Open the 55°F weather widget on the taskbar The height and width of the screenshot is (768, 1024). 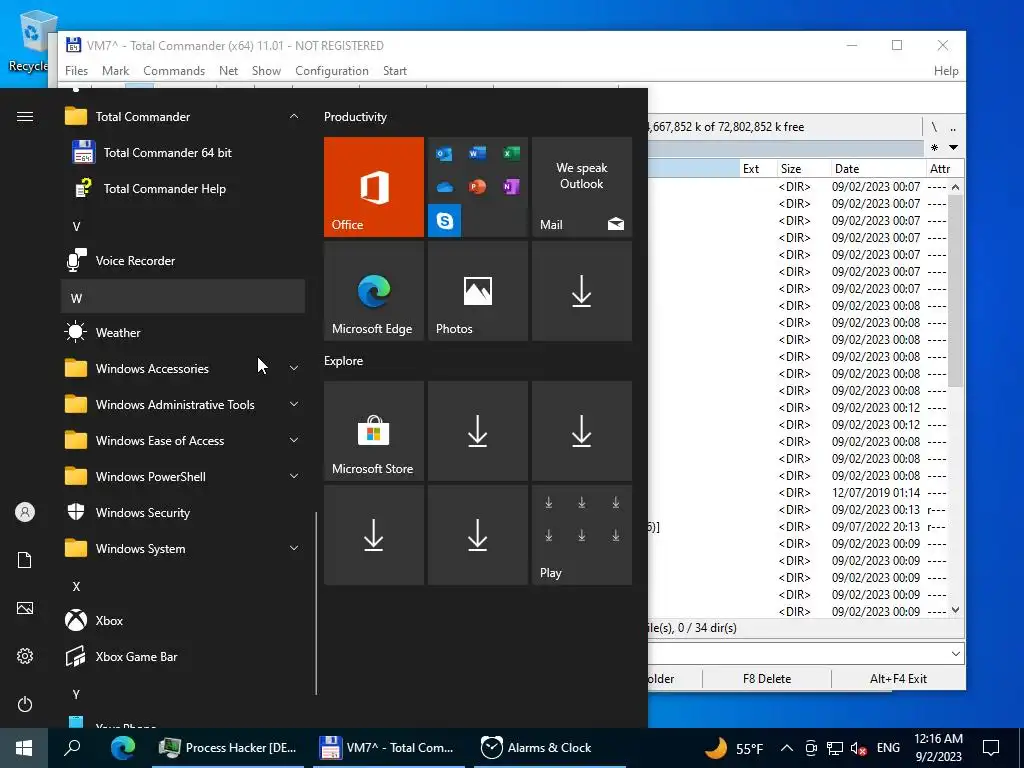734,748
